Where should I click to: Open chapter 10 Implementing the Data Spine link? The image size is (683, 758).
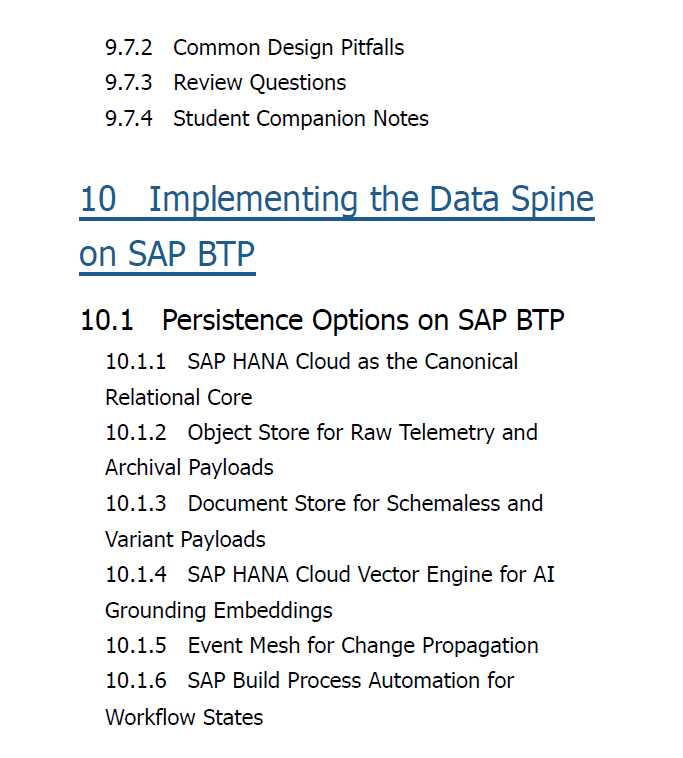pos(337,200)
